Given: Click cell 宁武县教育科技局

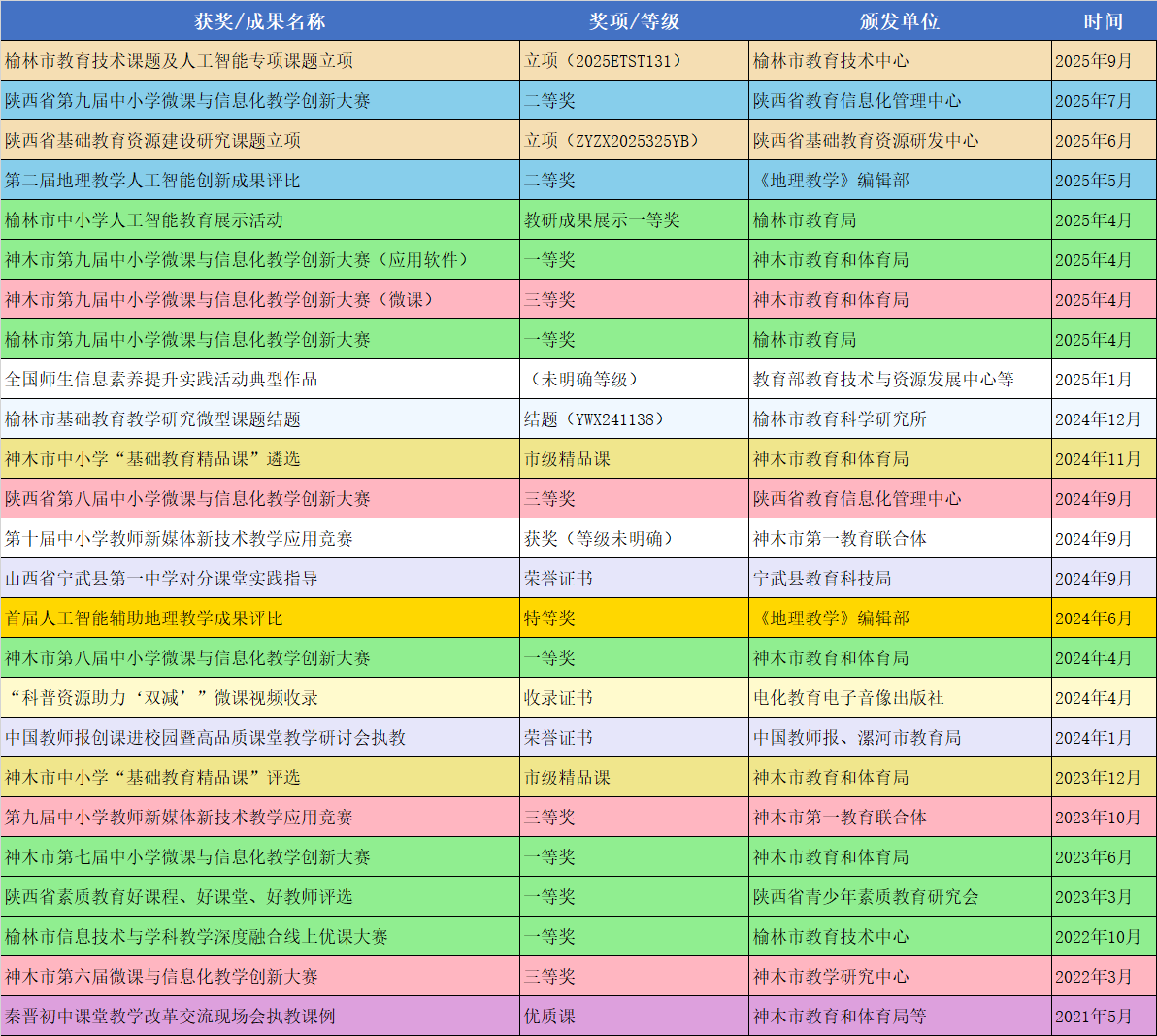Looking at the screenshot, I should coord(900,579).
